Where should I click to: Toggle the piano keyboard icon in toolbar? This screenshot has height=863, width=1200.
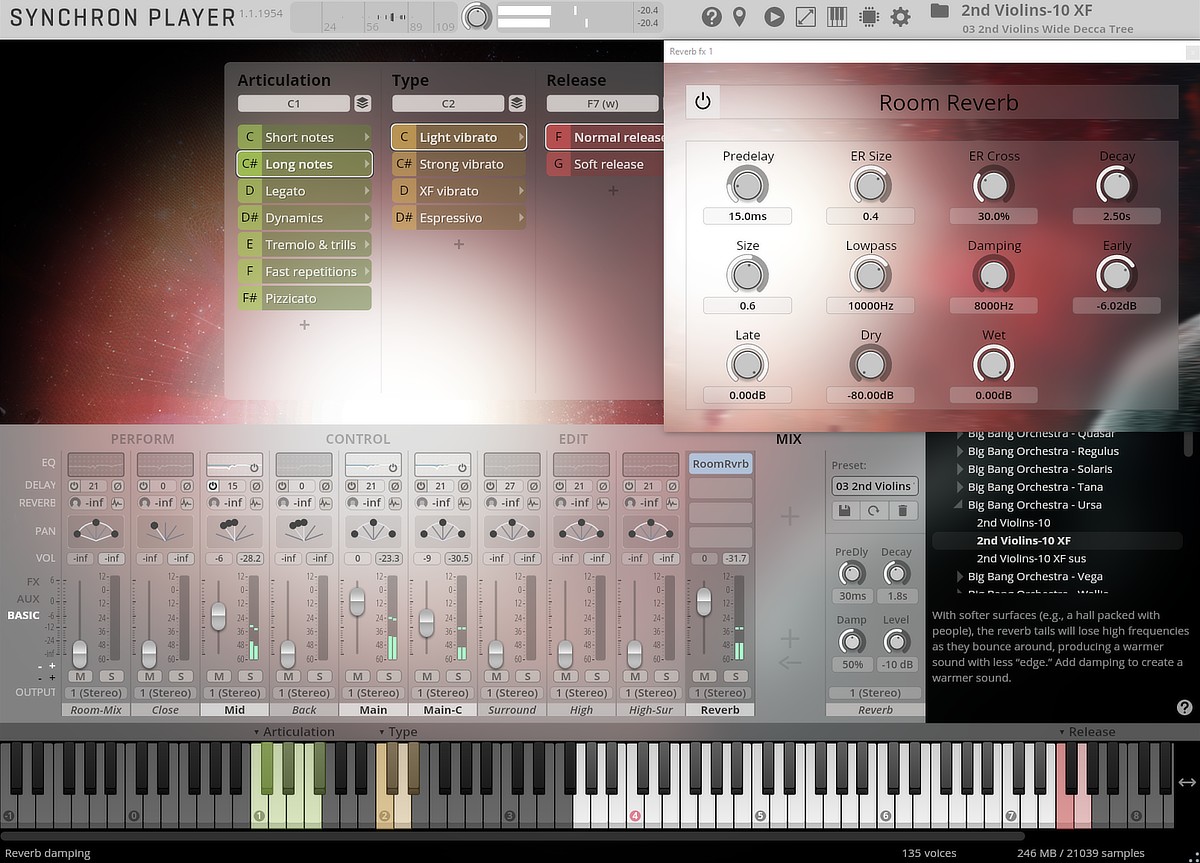837,16
